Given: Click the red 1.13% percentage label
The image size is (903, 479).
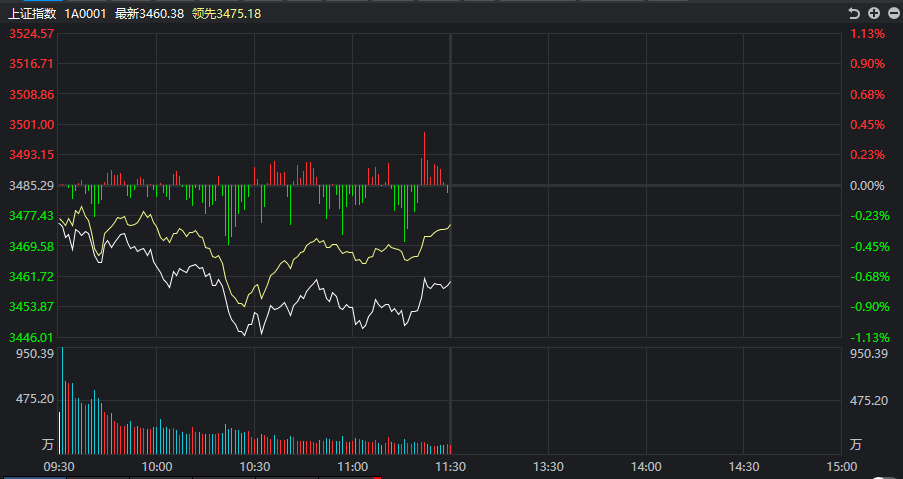Looking at the screenshot, I should click(867, 33).
